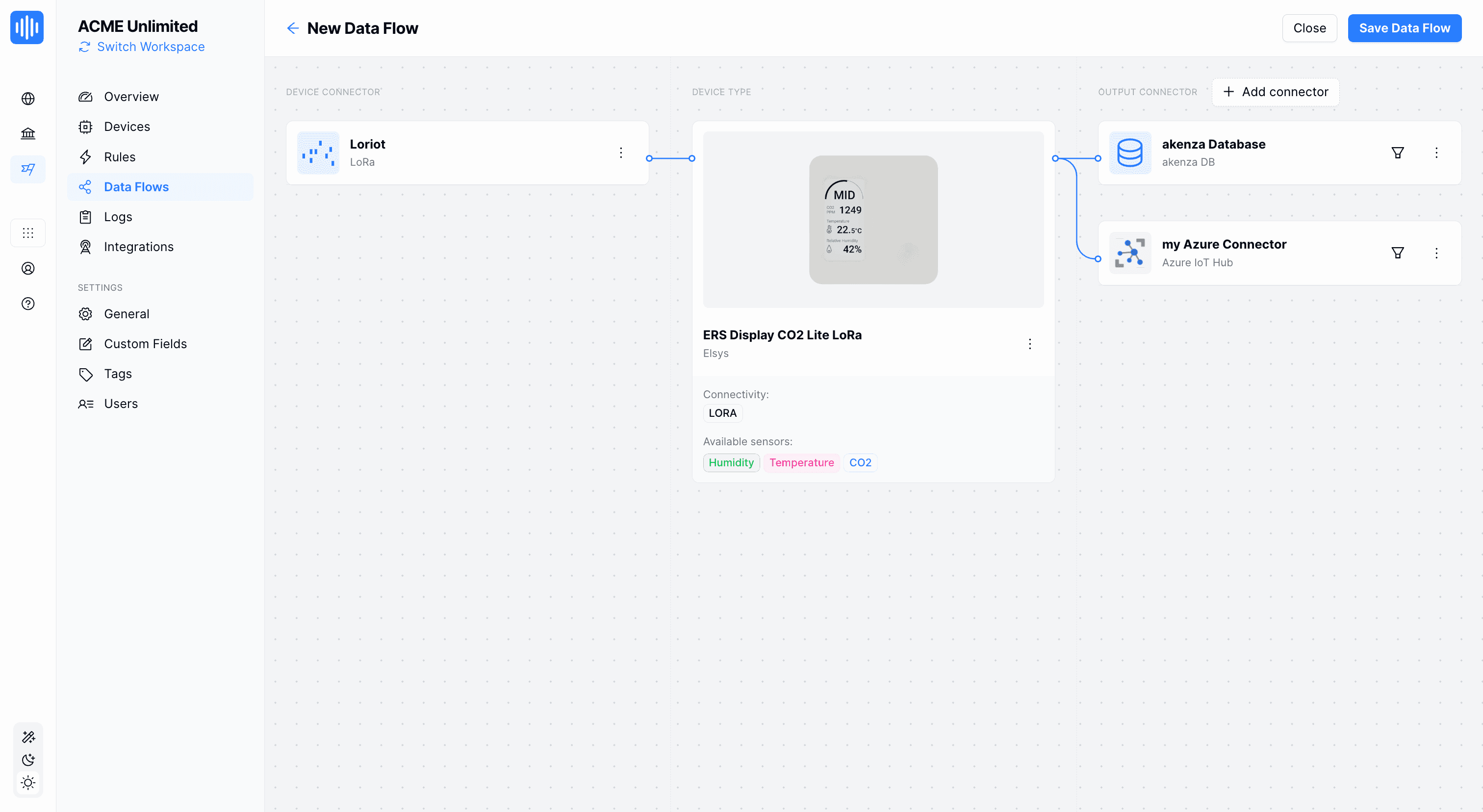Open Logs in the sidebar
The width and height of the screenshot is (1483, 812).
pyautogui.click(x=160, y=217)
